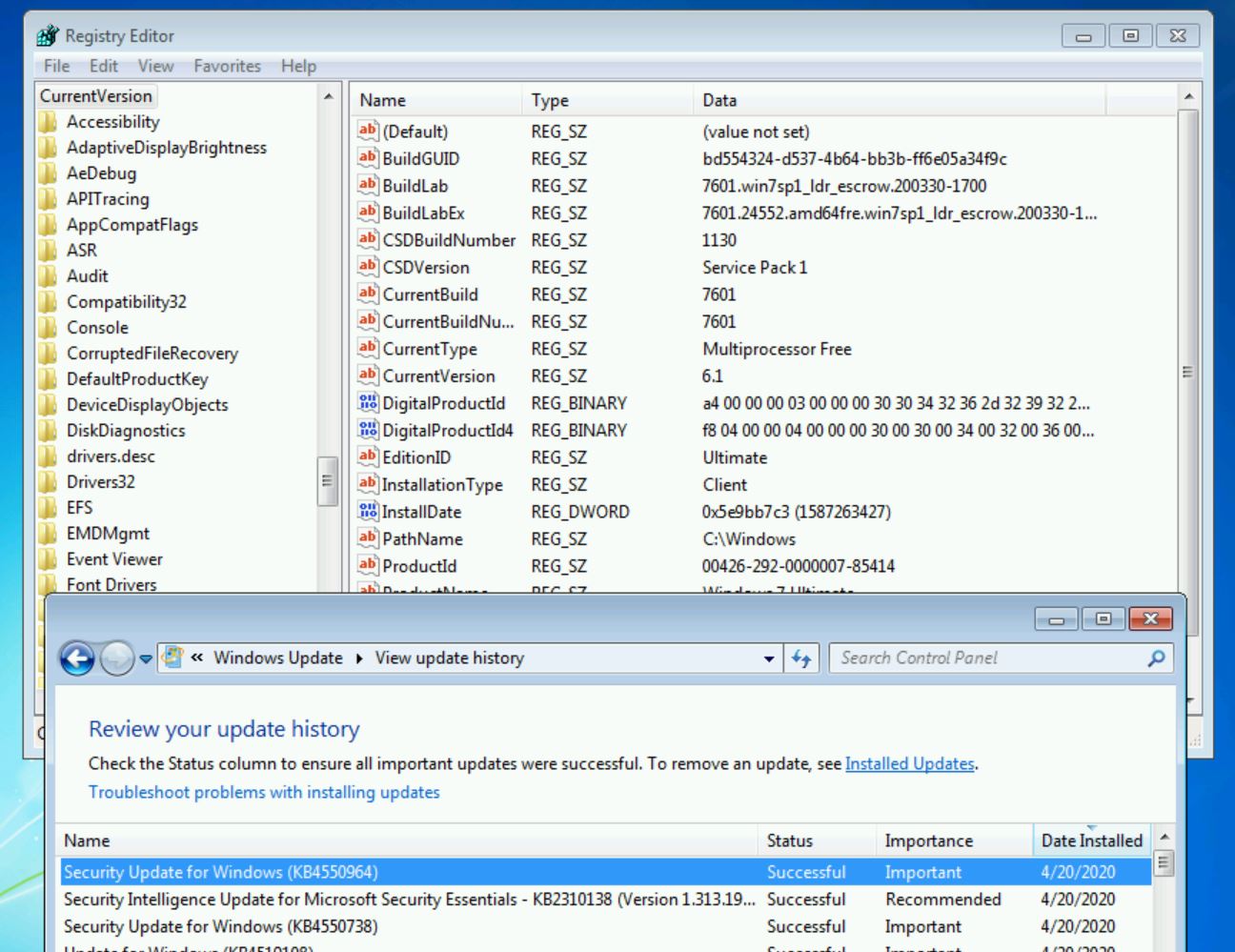Open the address bar history dropdown arrow

769,658
